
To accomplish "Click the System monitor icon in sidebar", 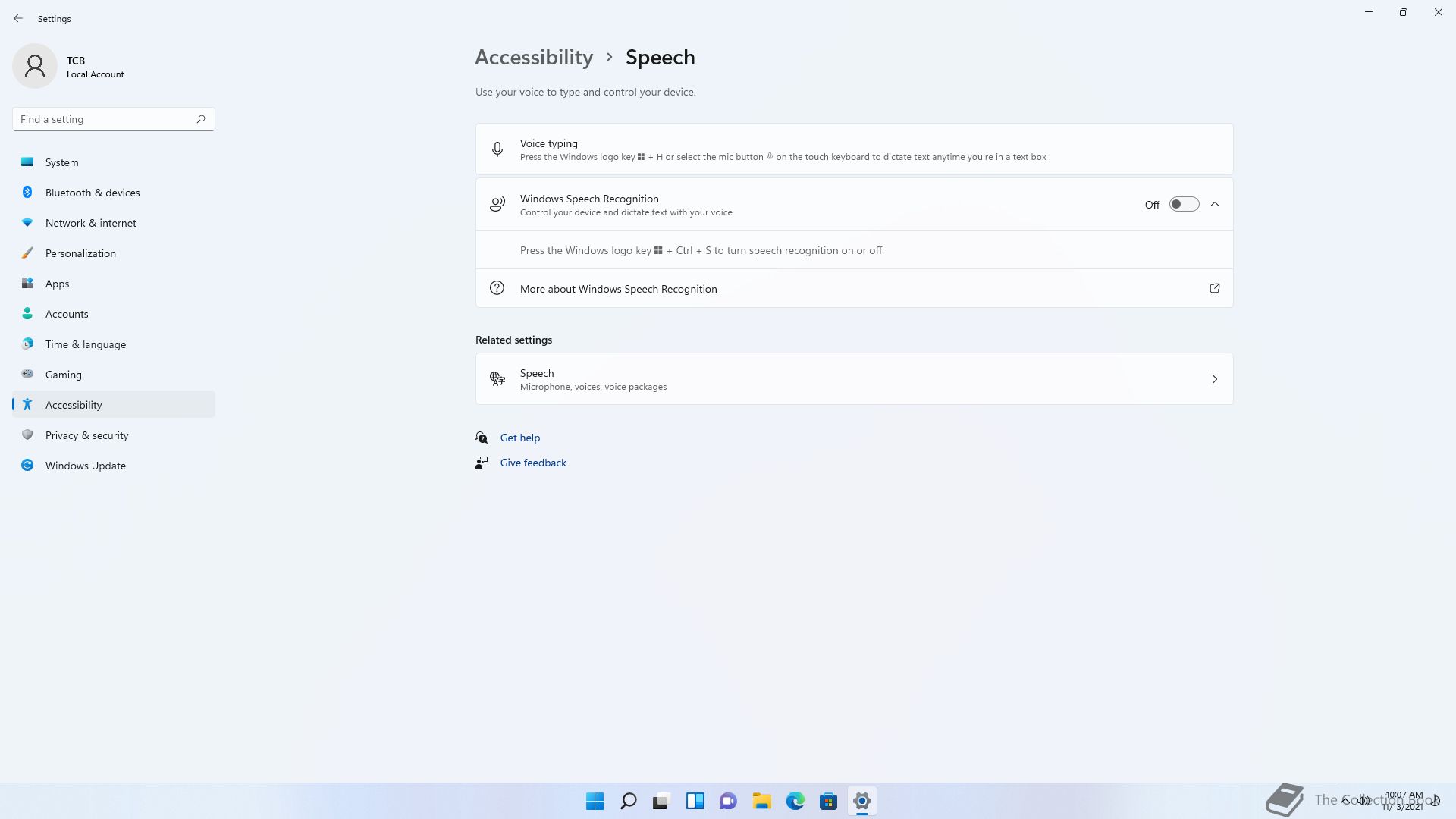I will (27, 162).
